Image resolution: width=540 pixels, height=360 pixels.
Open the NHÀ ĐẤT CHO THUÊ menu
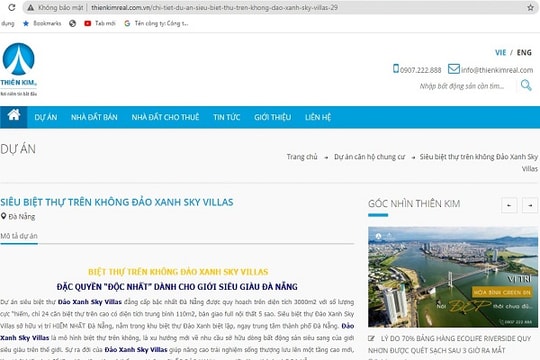tap(165, 117)
